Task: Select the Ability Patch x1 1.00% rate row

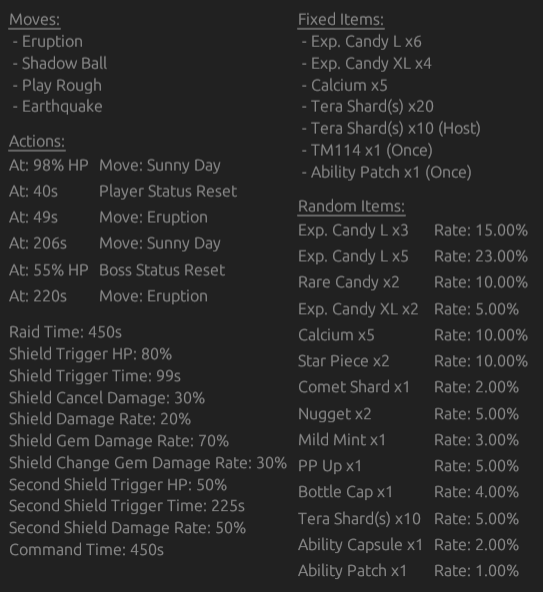Action: pyautogui.click(x=408, y=571)
